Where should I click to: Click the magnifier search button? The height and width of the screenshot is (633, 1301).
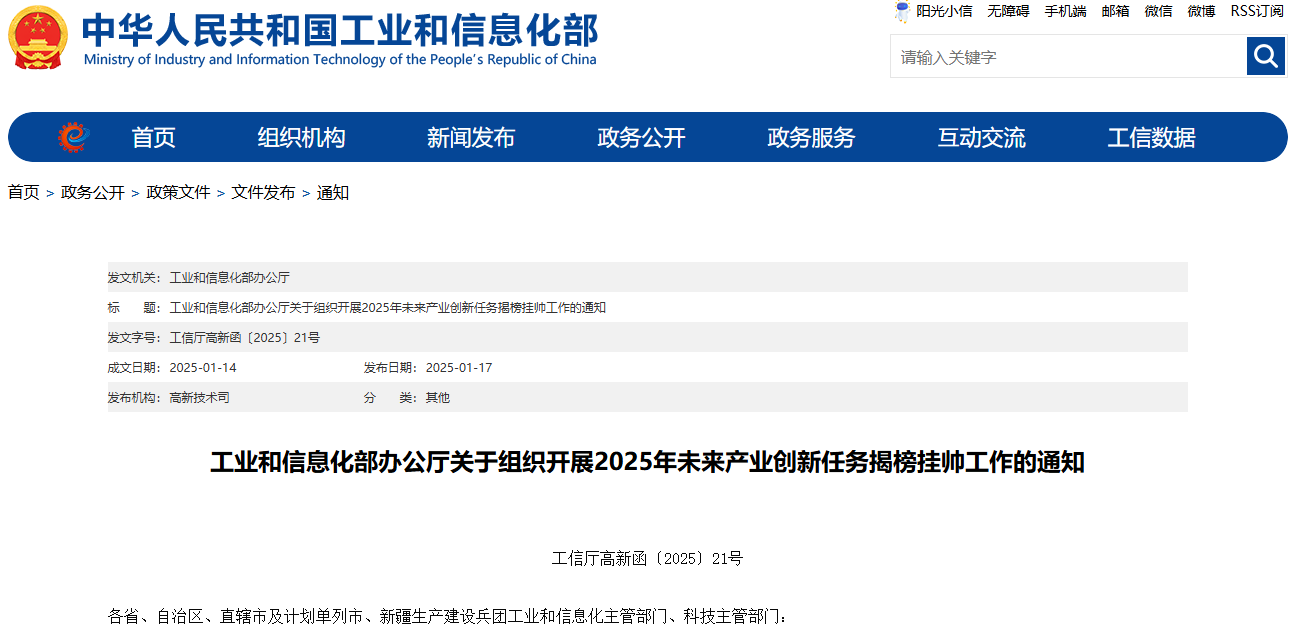(1265, 56)
